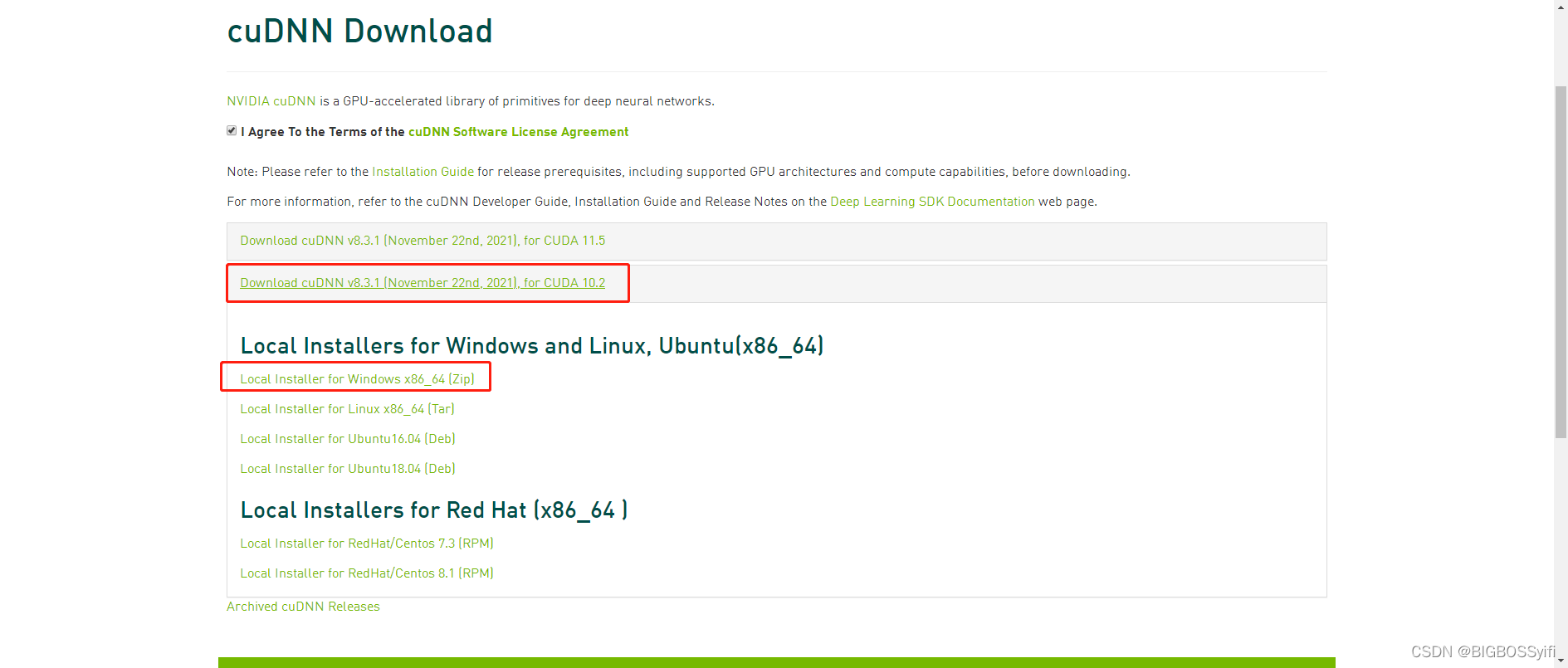The height and width of the screenshot is (668, 1568).
Task: Click heading Local Installers for Windows and Linux
Action: 532,346
